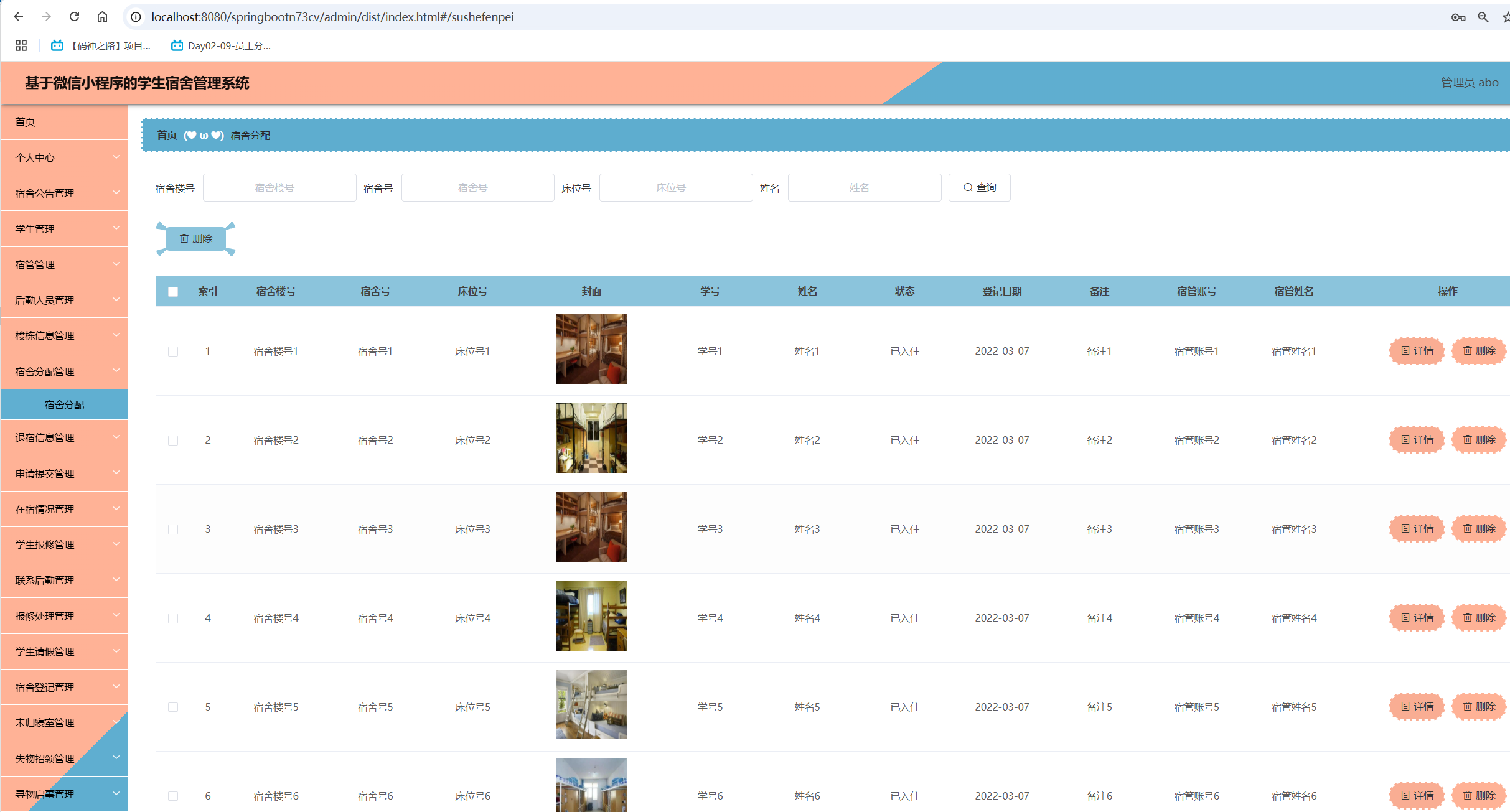Open the 【码神之路】项目 bookmark

[x=101, y=45]
